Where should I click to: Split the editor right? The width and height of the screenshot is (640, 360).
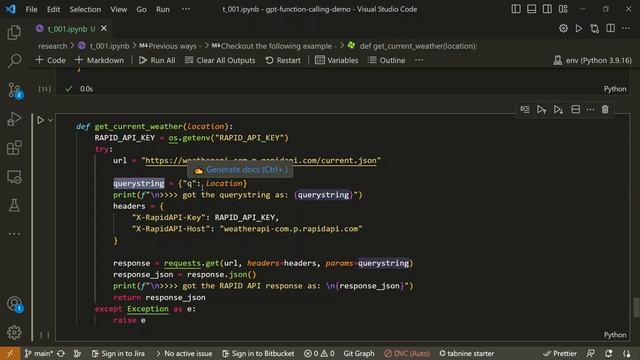pyautogui.click(x=611, y=28)
